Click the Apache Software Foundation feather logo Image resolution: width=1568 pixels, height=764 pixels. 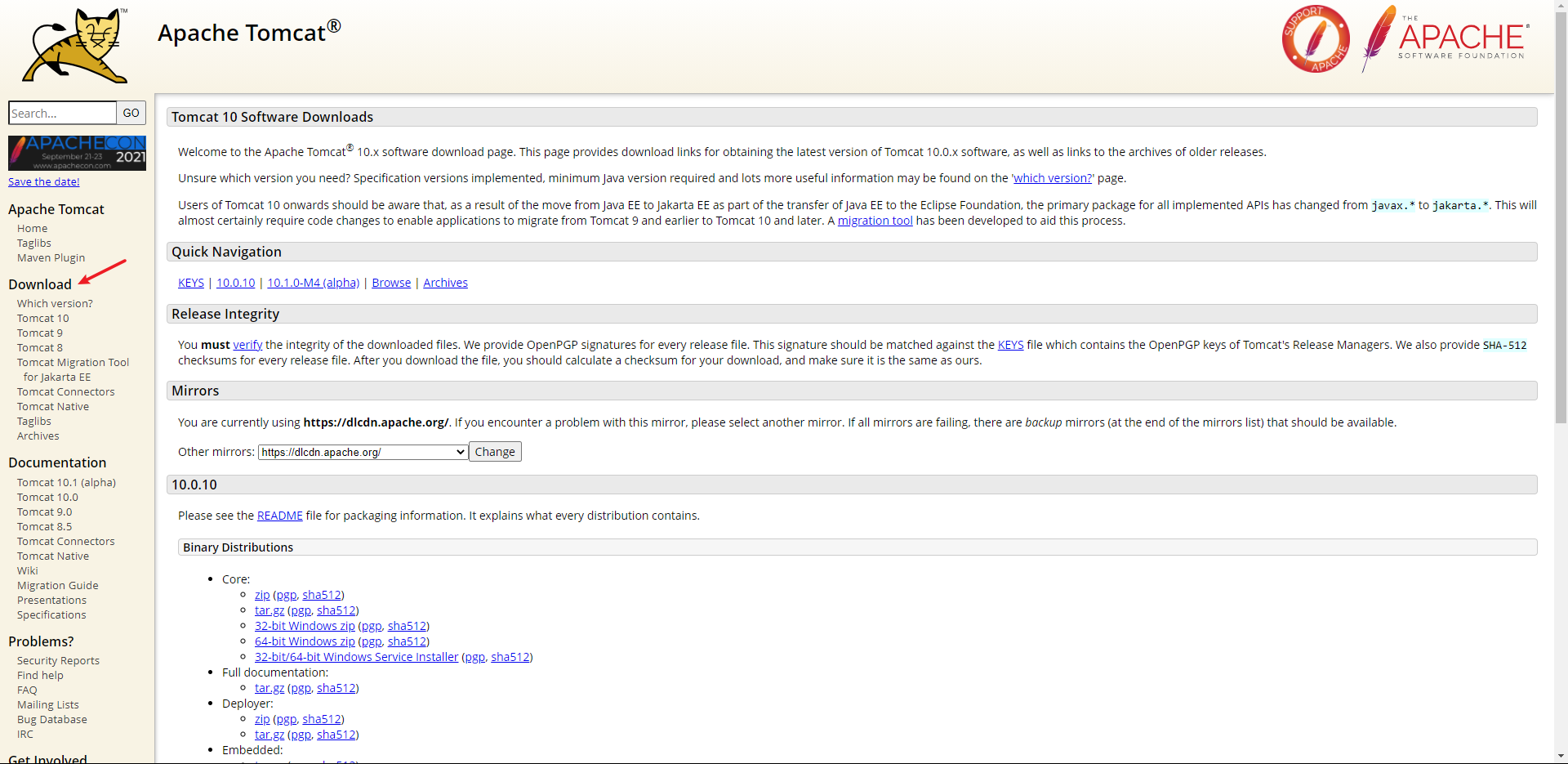(1445, 38)
